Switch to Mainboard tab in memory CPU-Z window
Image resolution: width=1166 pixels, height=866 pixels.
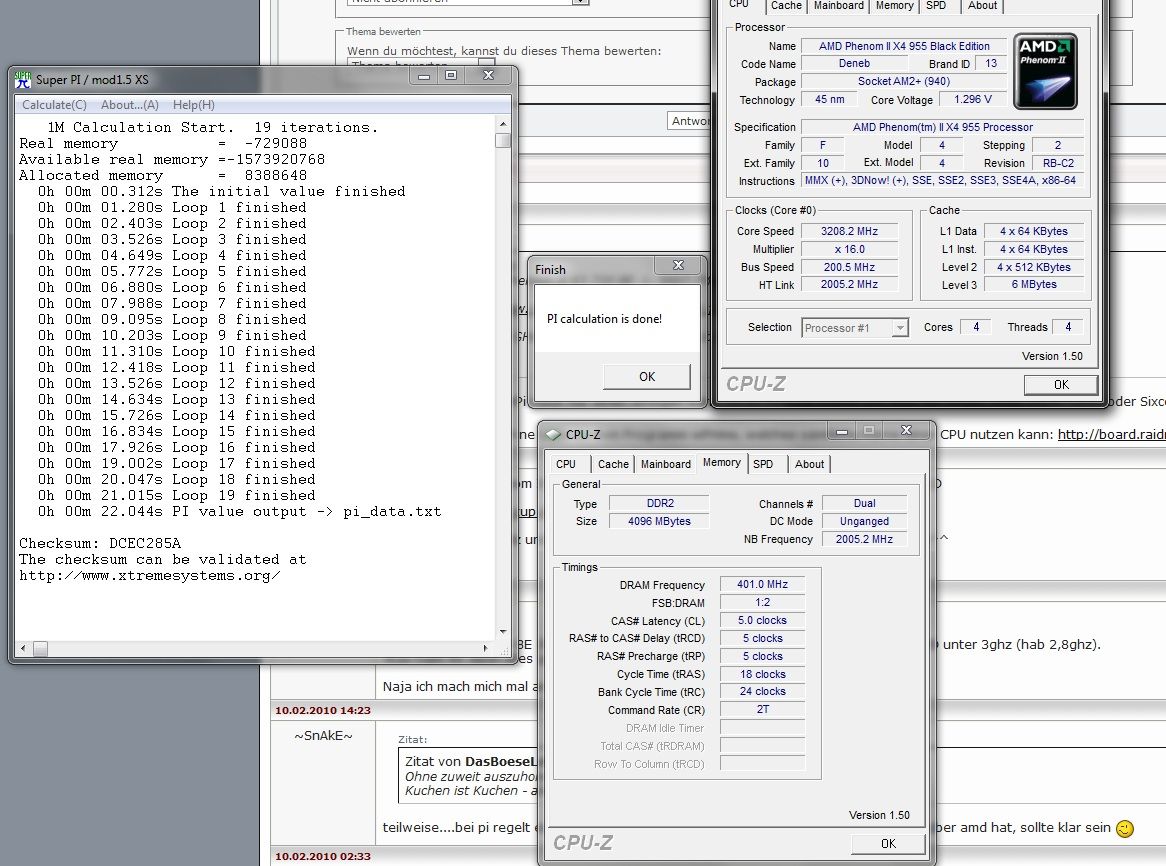point(666,464)
